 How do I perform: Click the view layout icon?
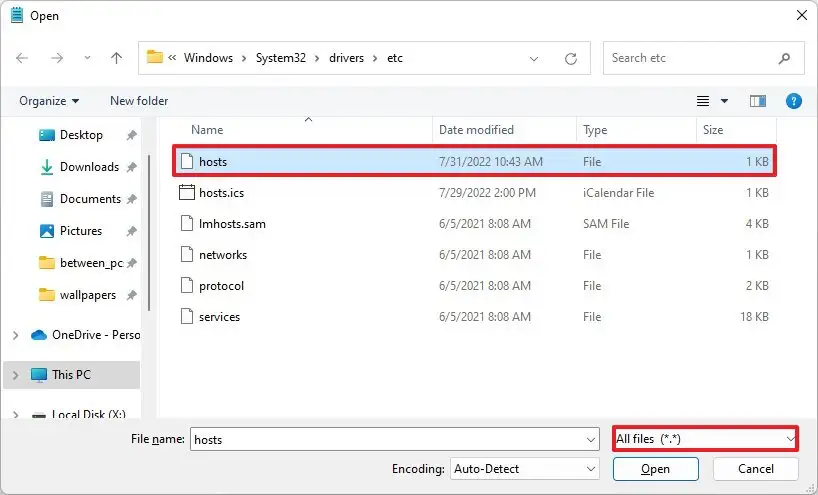703,101
